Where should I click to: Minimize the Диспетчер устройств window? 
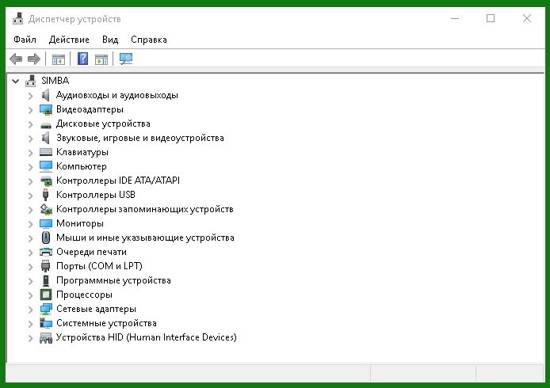point(455,18)
